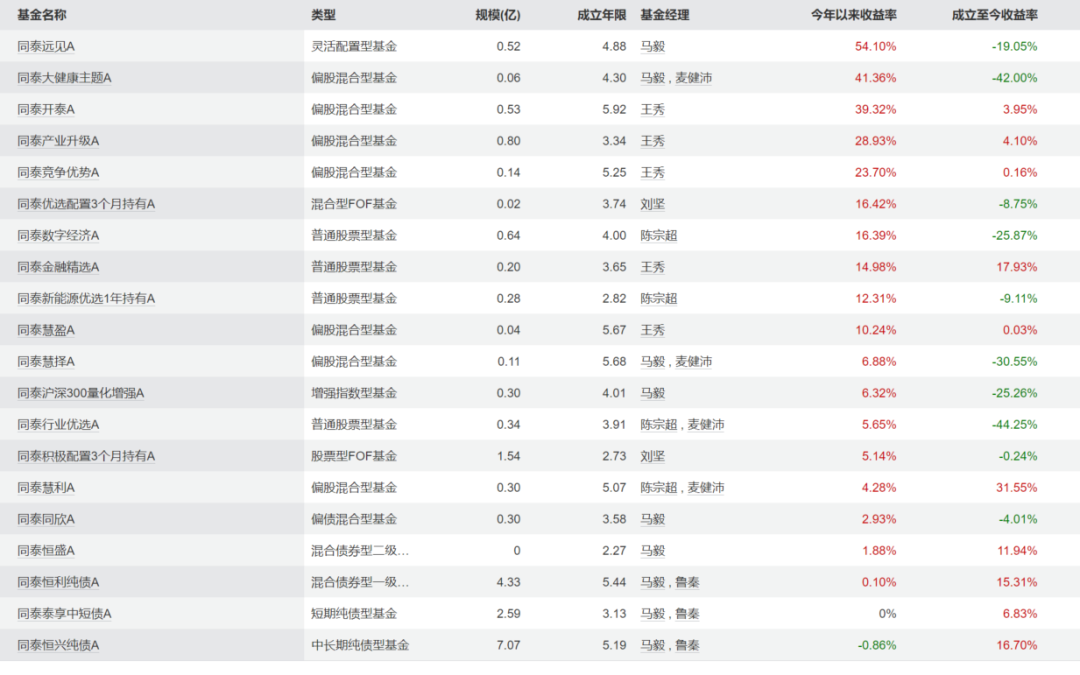Open manager 刘坚 in 同泰积极配置3个月持有A row
Viewport: 1080px width, 675px height.
pos(653,456)
